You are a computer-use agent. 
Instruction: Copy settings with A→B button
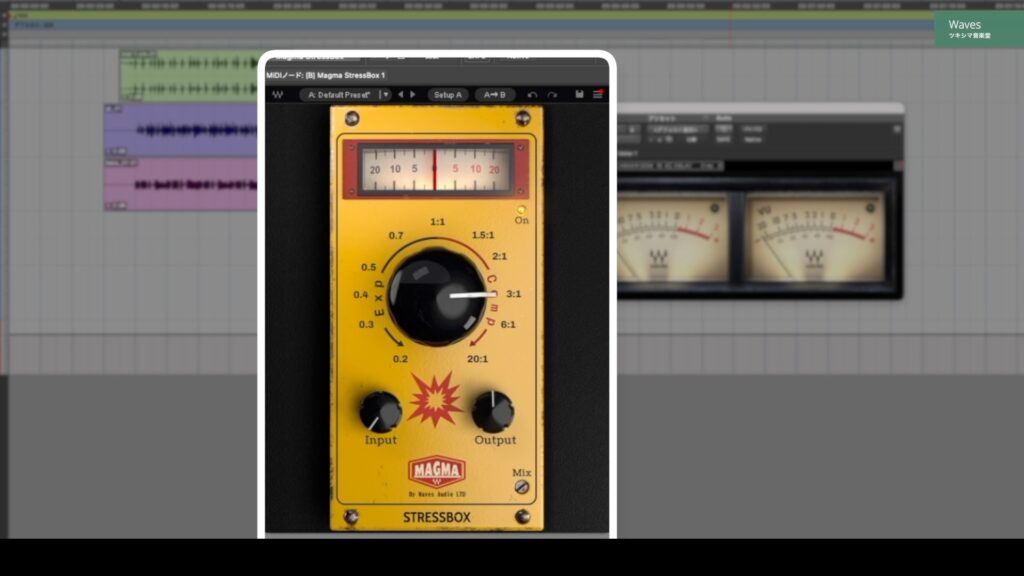[494, 95]
